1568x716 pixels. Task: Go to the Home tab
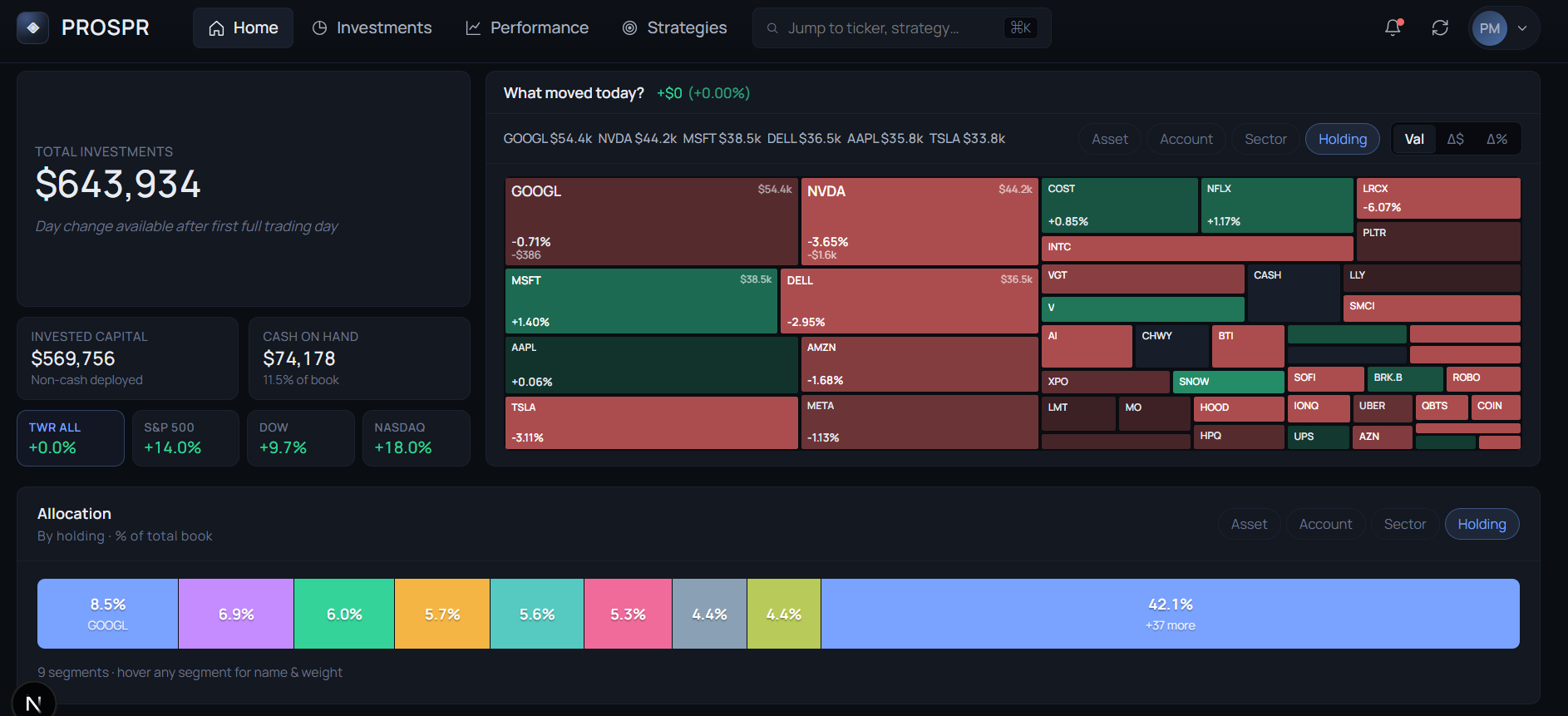click(x=243, y=27)
